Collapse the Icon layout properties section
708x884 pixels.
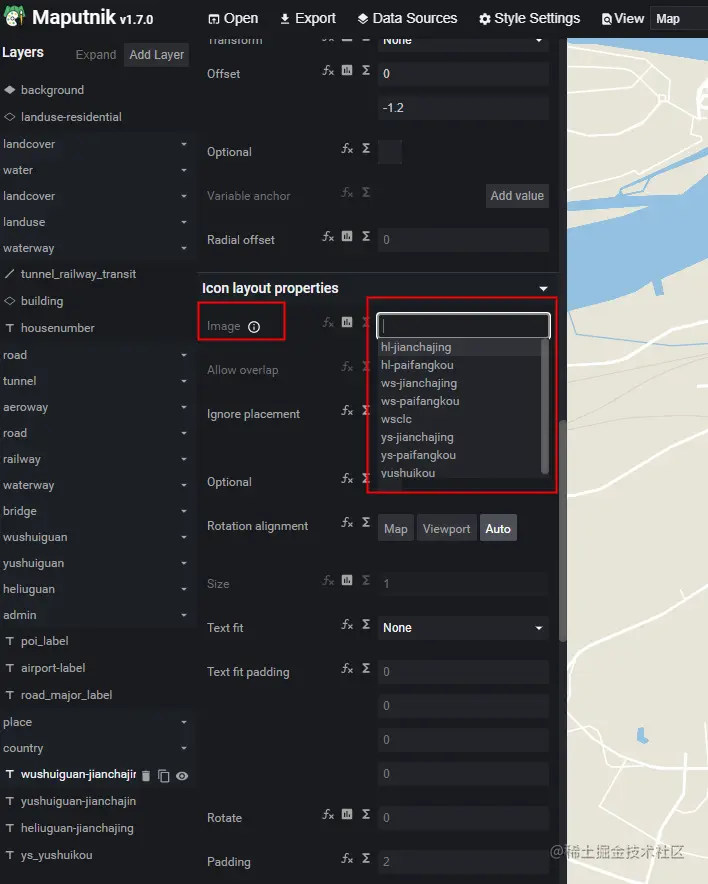click(543, 288)
